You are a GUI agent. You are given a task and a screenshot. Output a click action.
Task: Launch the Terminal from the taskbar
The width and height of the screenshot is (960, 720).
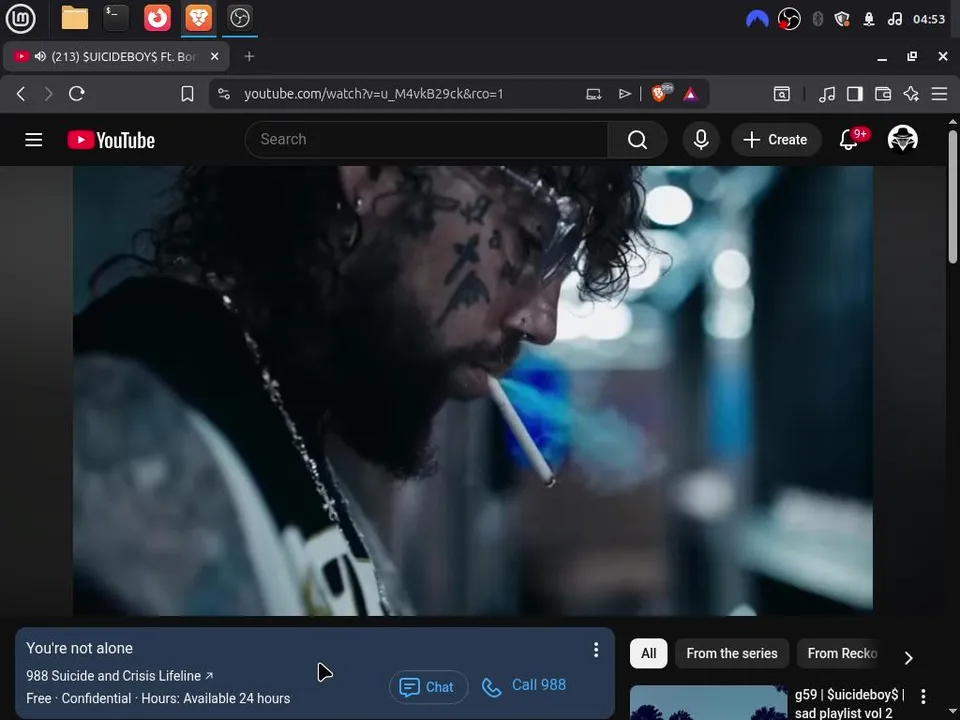pyautogui.click(x=116, y=18)
